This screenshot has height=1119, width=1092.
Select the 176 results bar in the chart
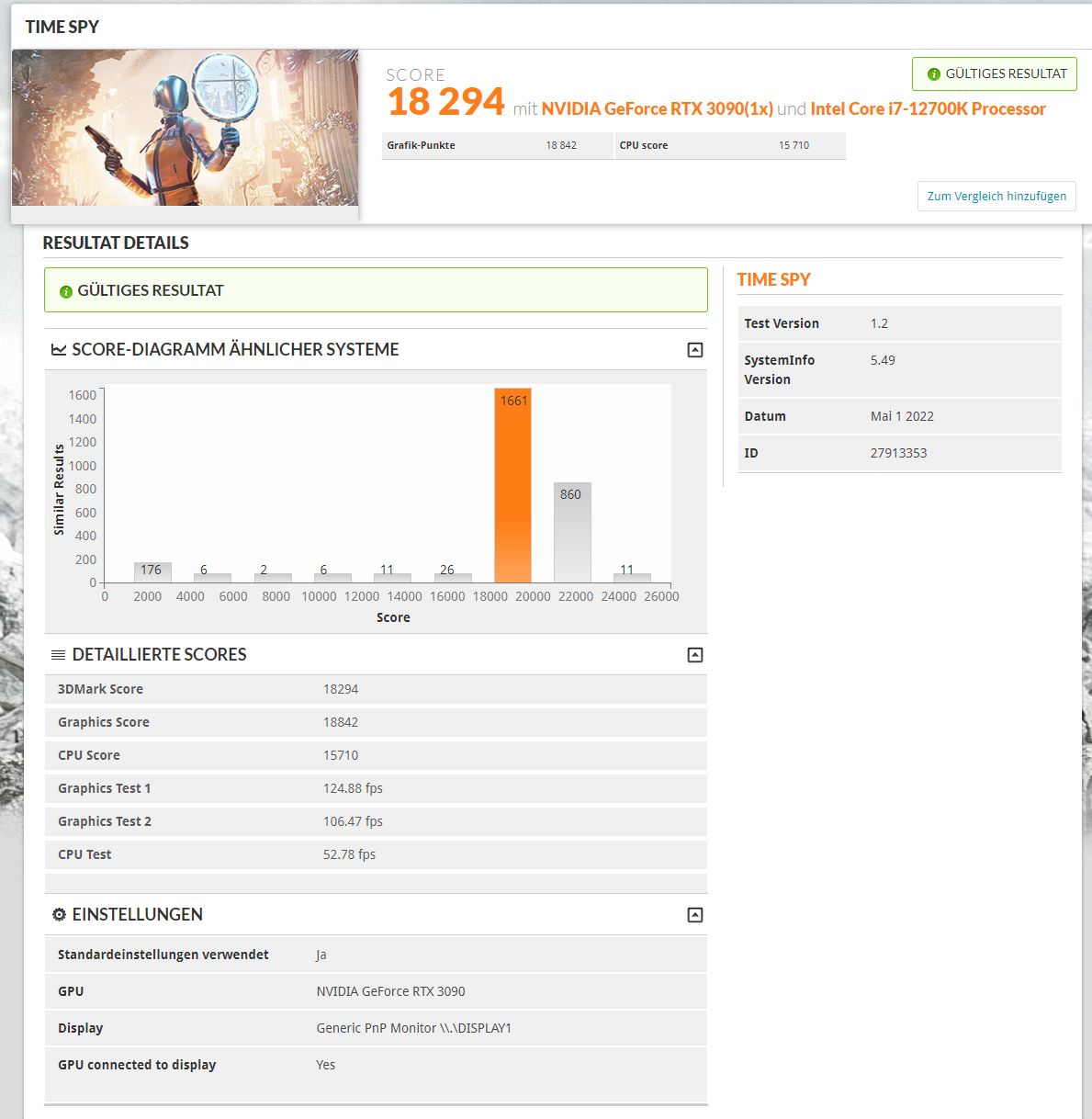coord(152,572)
